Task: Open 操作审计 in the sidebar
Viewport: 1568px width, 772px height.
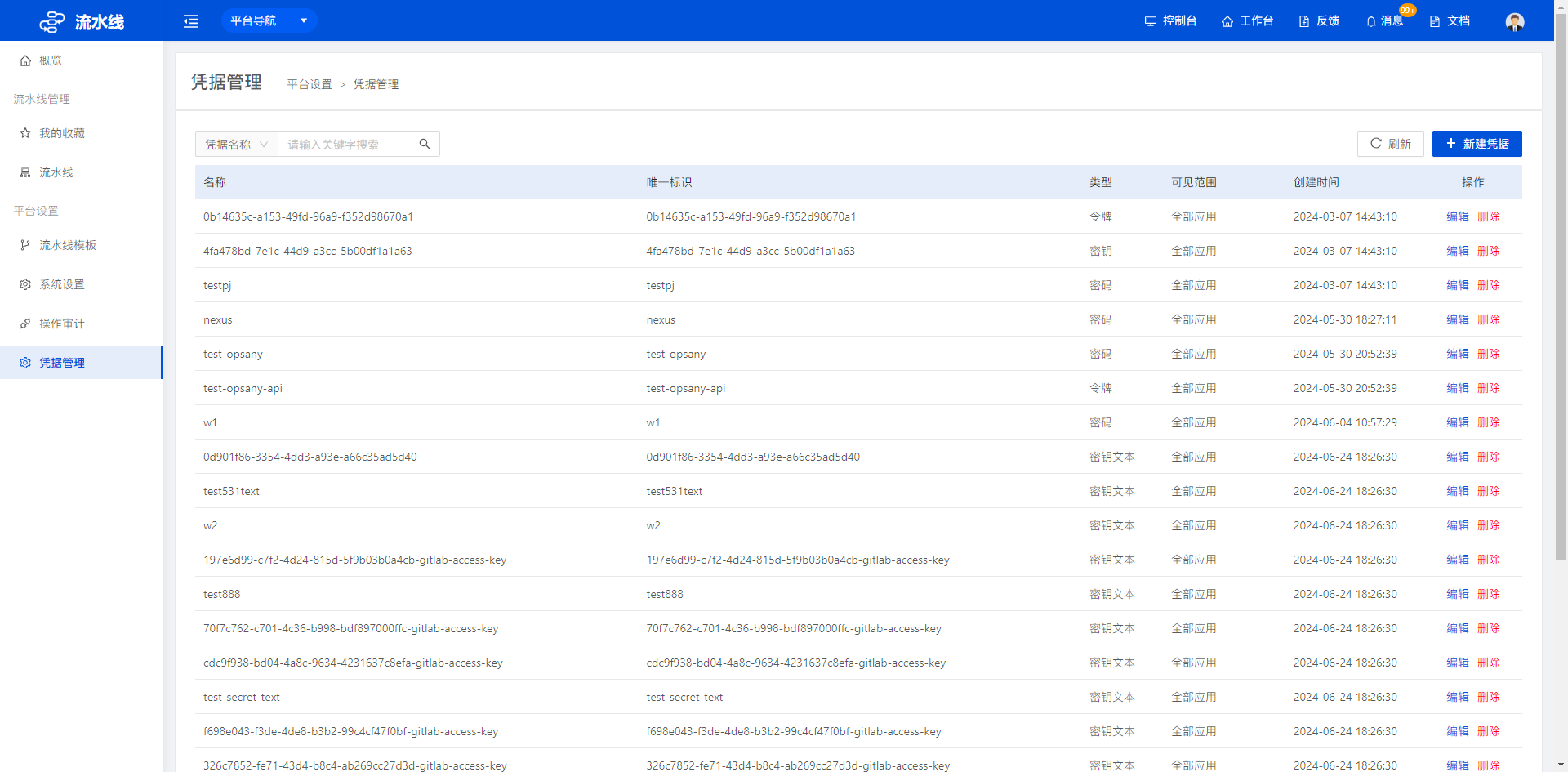Action: 82,324
